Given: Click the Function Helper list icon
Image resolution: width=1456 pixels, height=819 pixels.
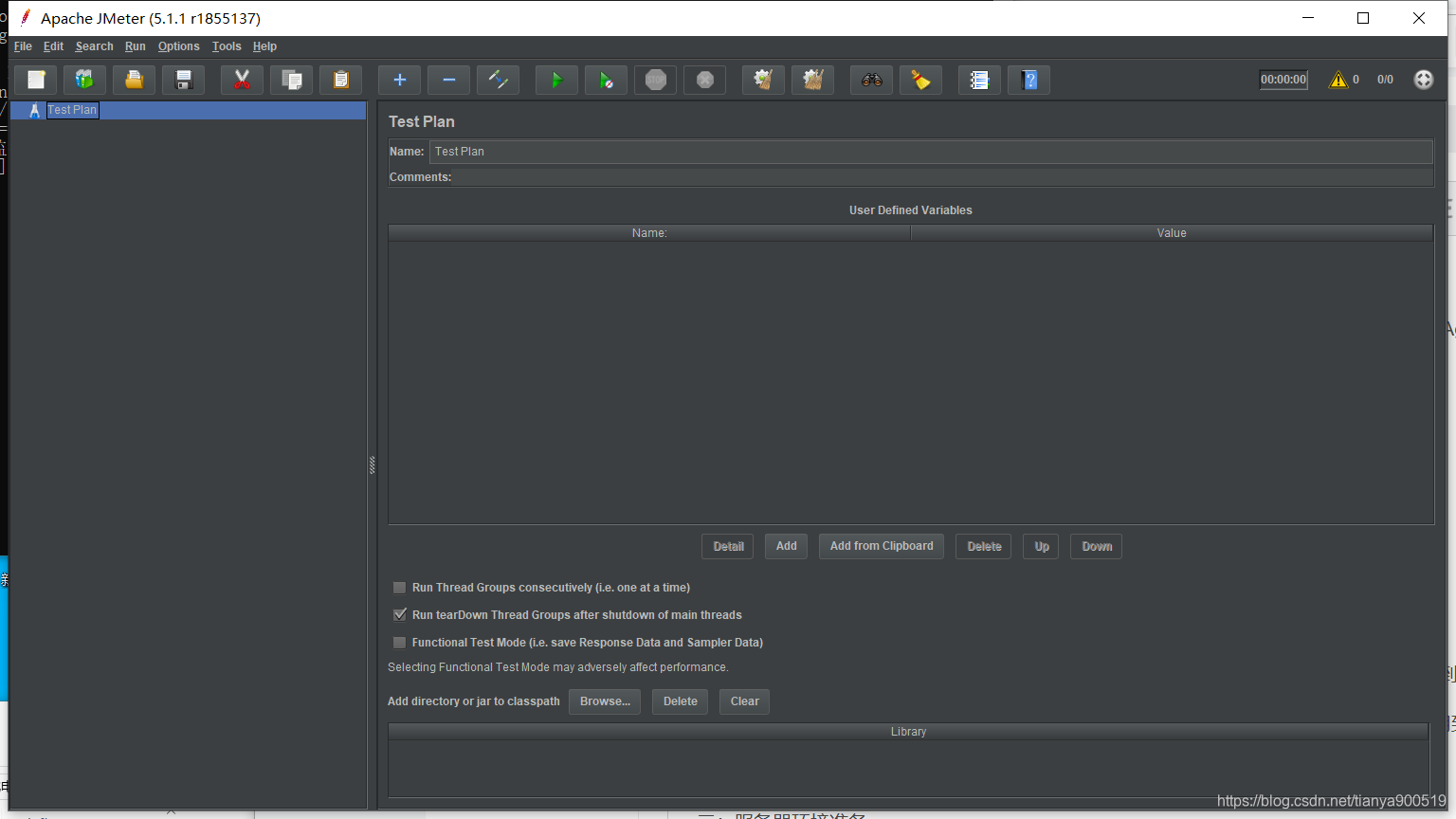Looking at the screenshot, I should 980,80.
